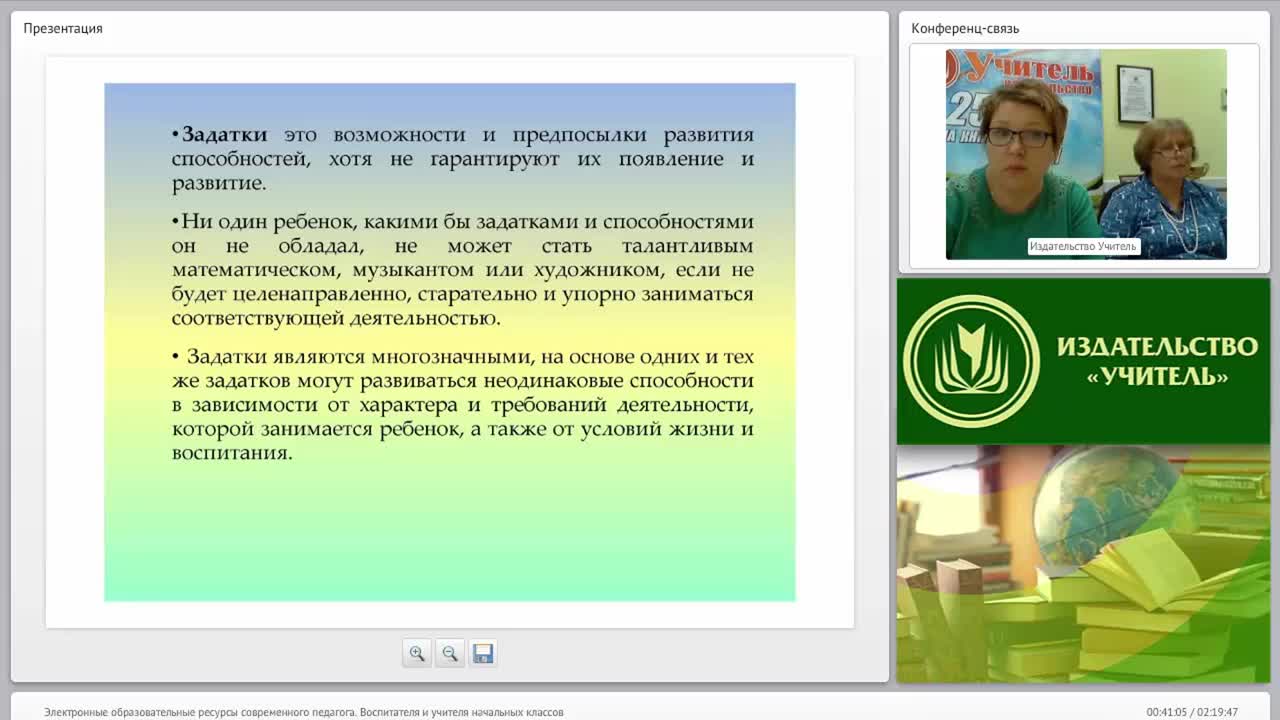This screenshot has height=720, width=1280.
Task: Click the circular publisher logo emblem
Action: coord(971,361)
